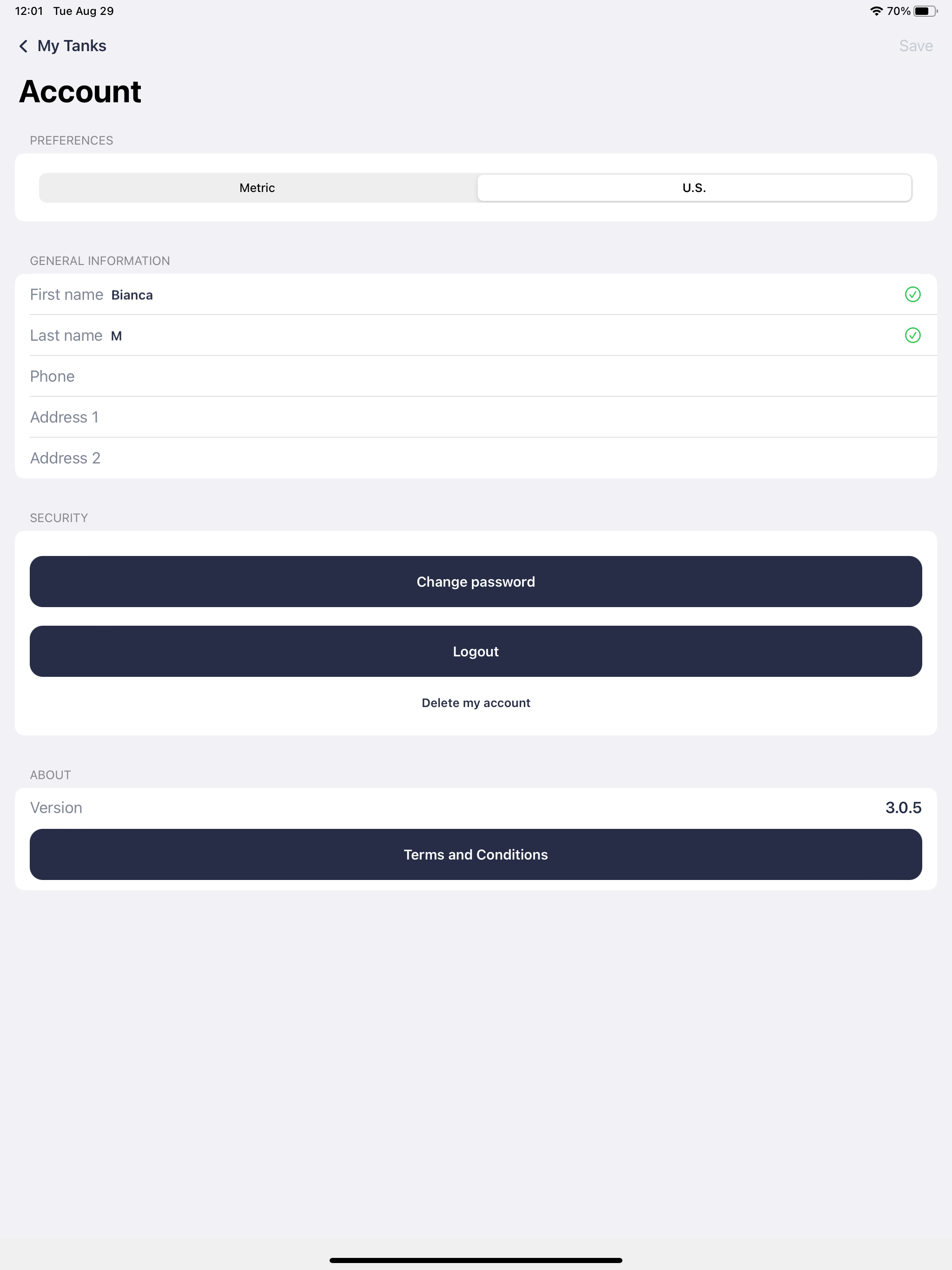Select U.S. units preference
Image resolution: width=952 pixels, height=1270 pixels.
tap(693, 187)
